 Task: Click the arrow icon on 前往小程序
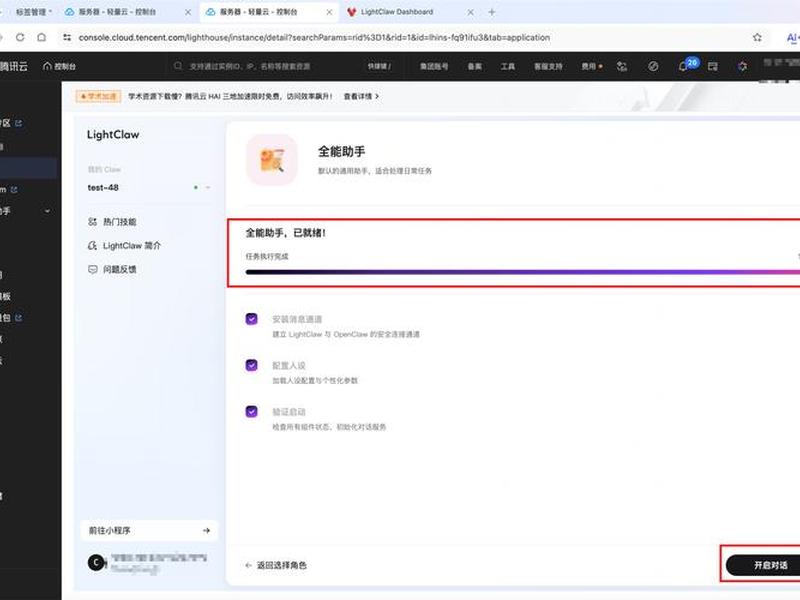pyautogui.click(x=206, y=531)
